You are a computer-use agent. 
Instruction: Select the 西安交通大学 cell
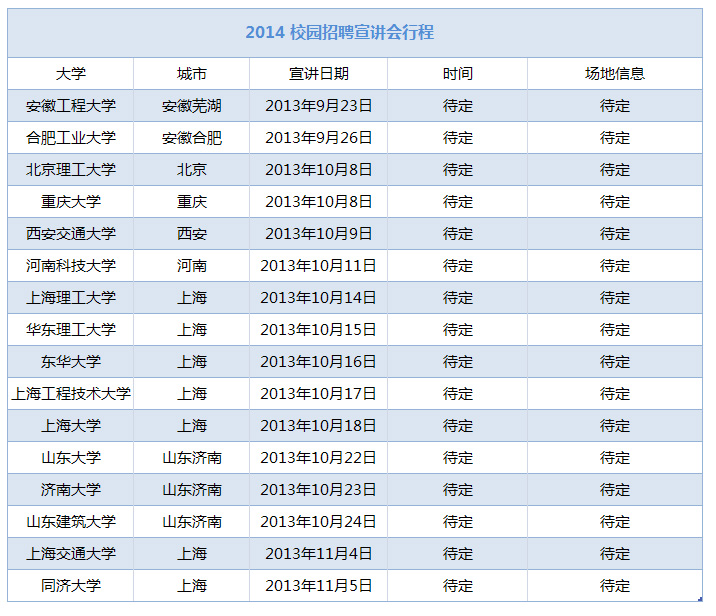71,234
